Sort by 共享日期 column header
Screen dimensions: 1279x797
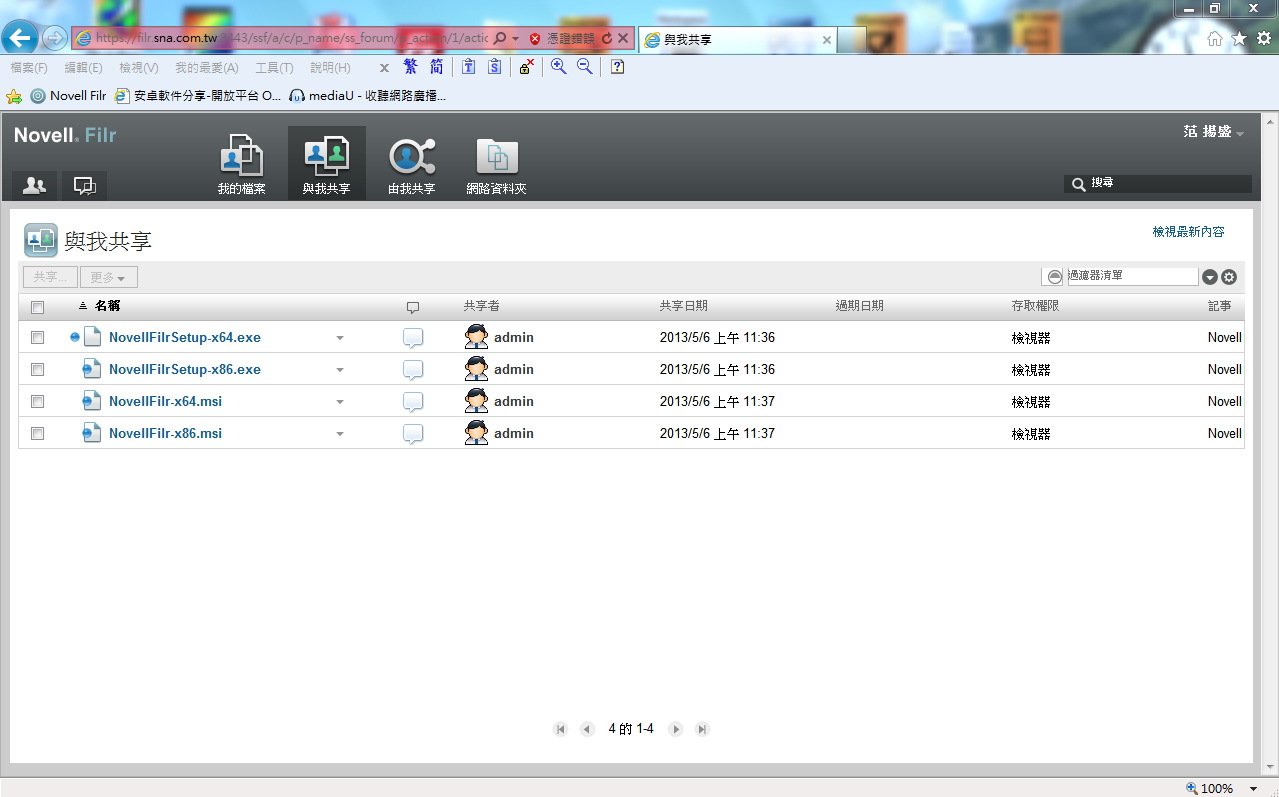click(x=684, y=306)
